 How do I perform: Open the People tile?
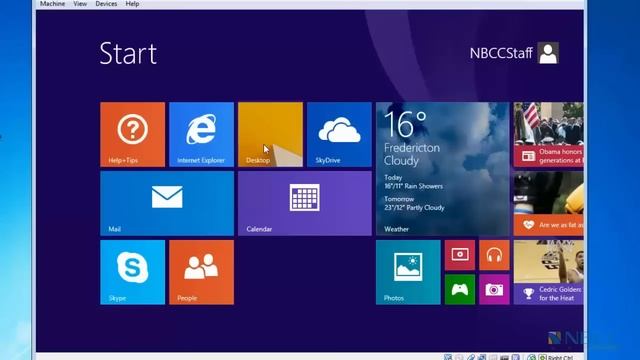point(201,272)
